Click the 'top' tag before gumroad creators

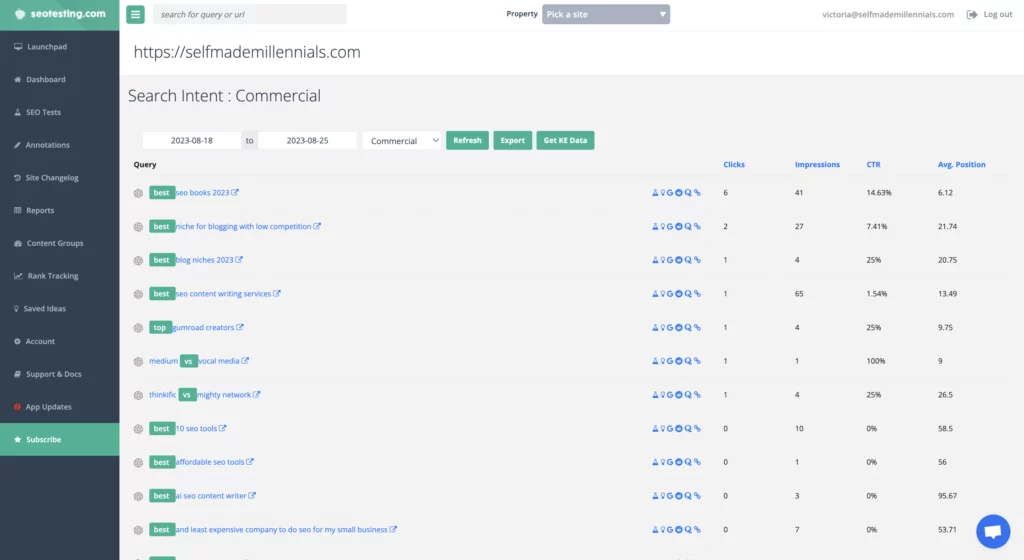pos(160,328)
